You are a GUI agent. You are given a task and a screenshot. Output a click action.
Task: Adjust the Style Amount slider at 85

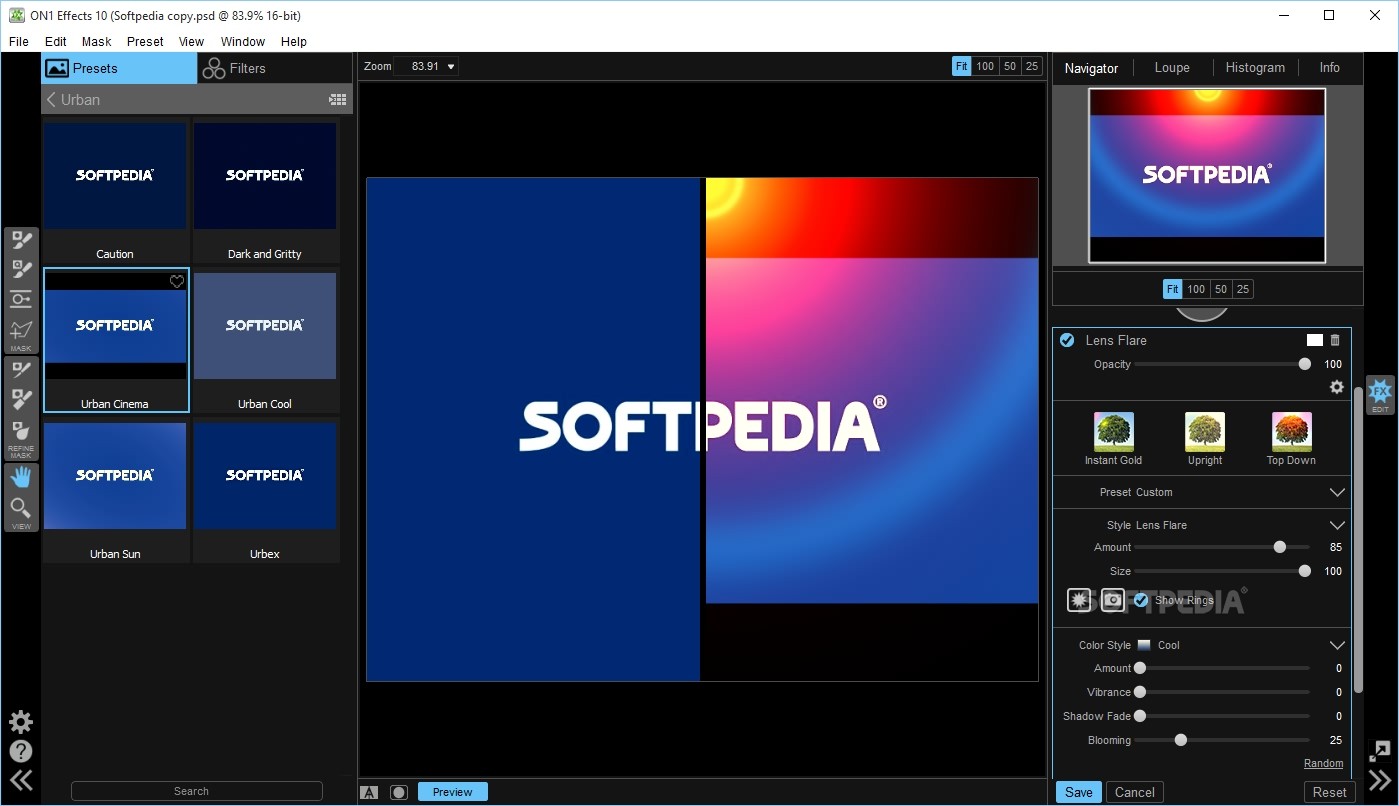pyautogui.click(x=1279, y=547)
